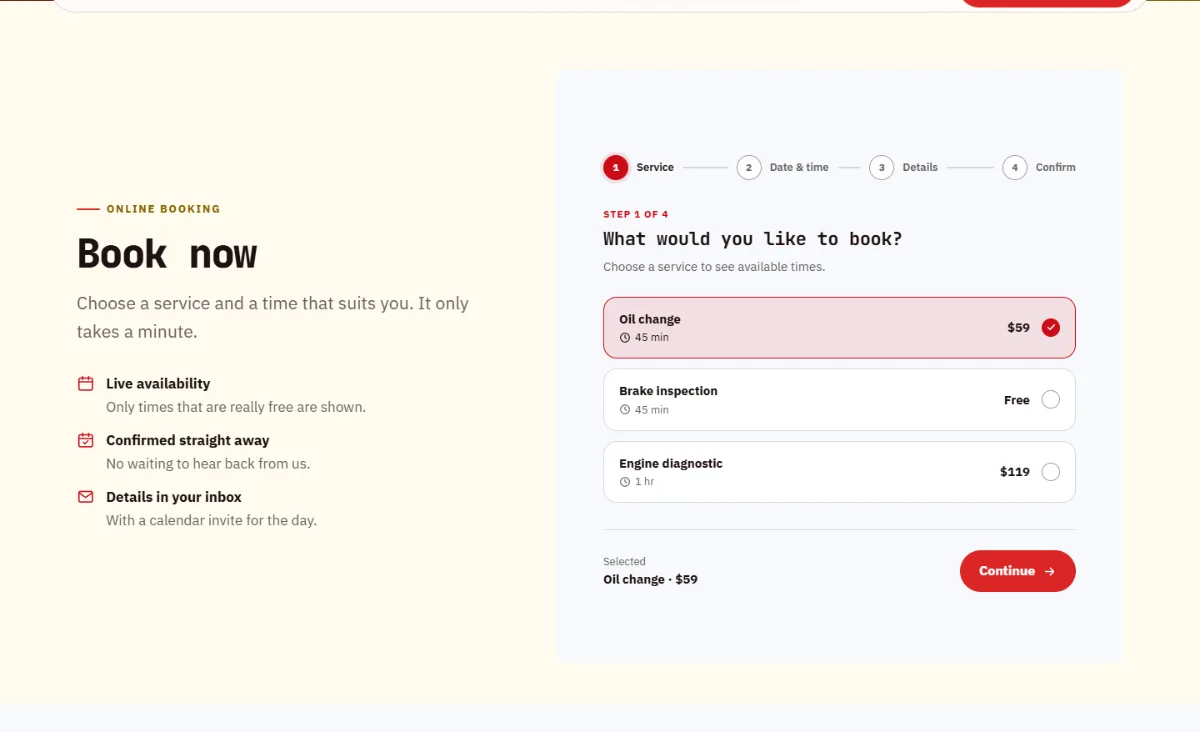Click 'No waiting to hear back from us.'
1200x732 pixels.
point(208,464)
